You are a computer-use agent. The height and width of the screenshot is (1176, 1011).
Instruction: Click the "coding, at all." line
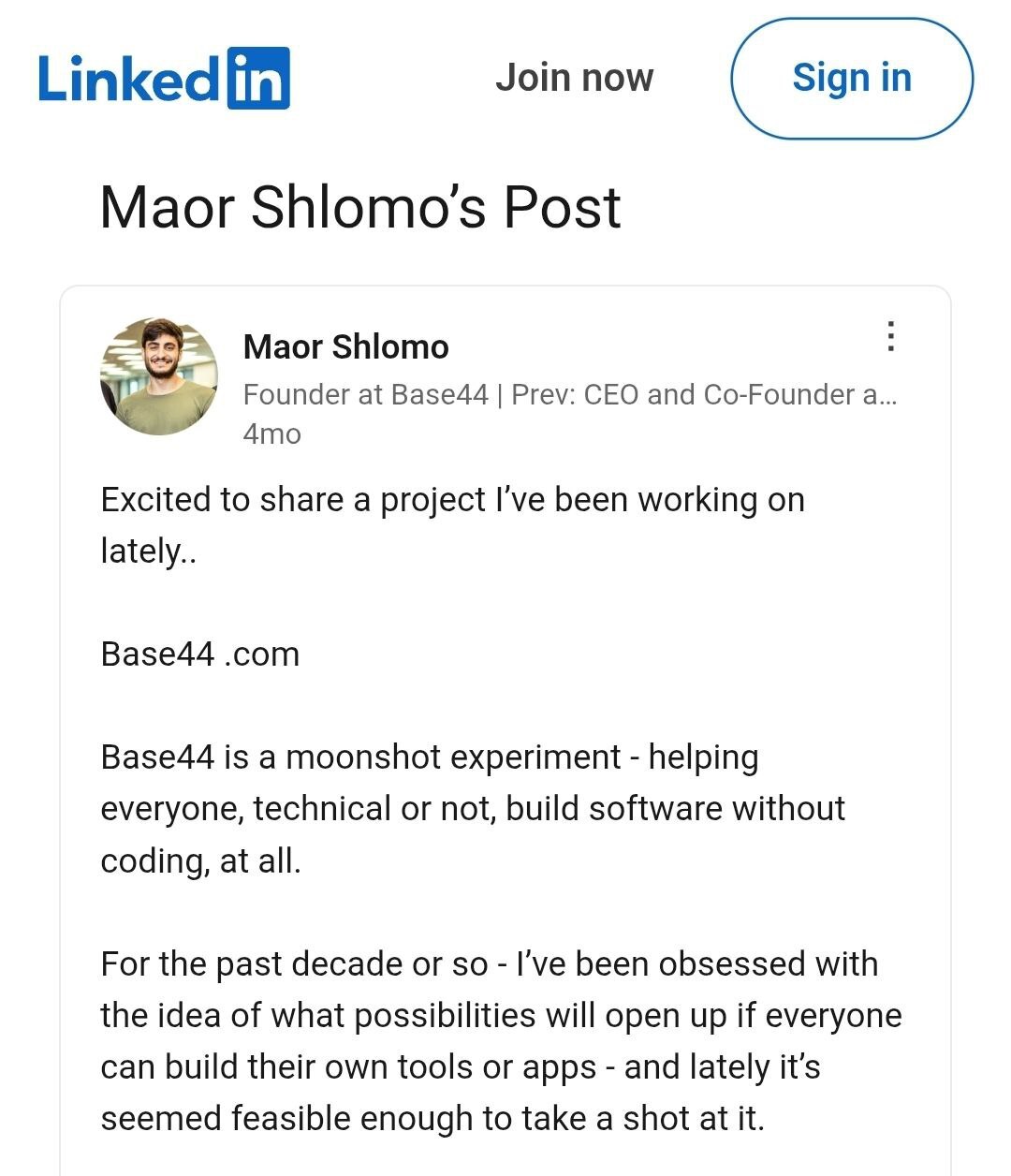pyautogui.click(x=200, y=860)
